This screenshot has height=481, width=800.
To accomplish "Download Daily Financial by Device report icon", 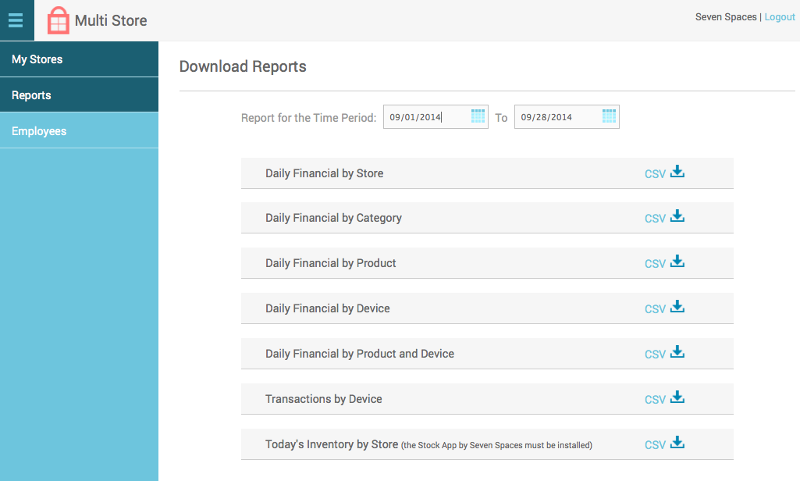I will 677,307.
